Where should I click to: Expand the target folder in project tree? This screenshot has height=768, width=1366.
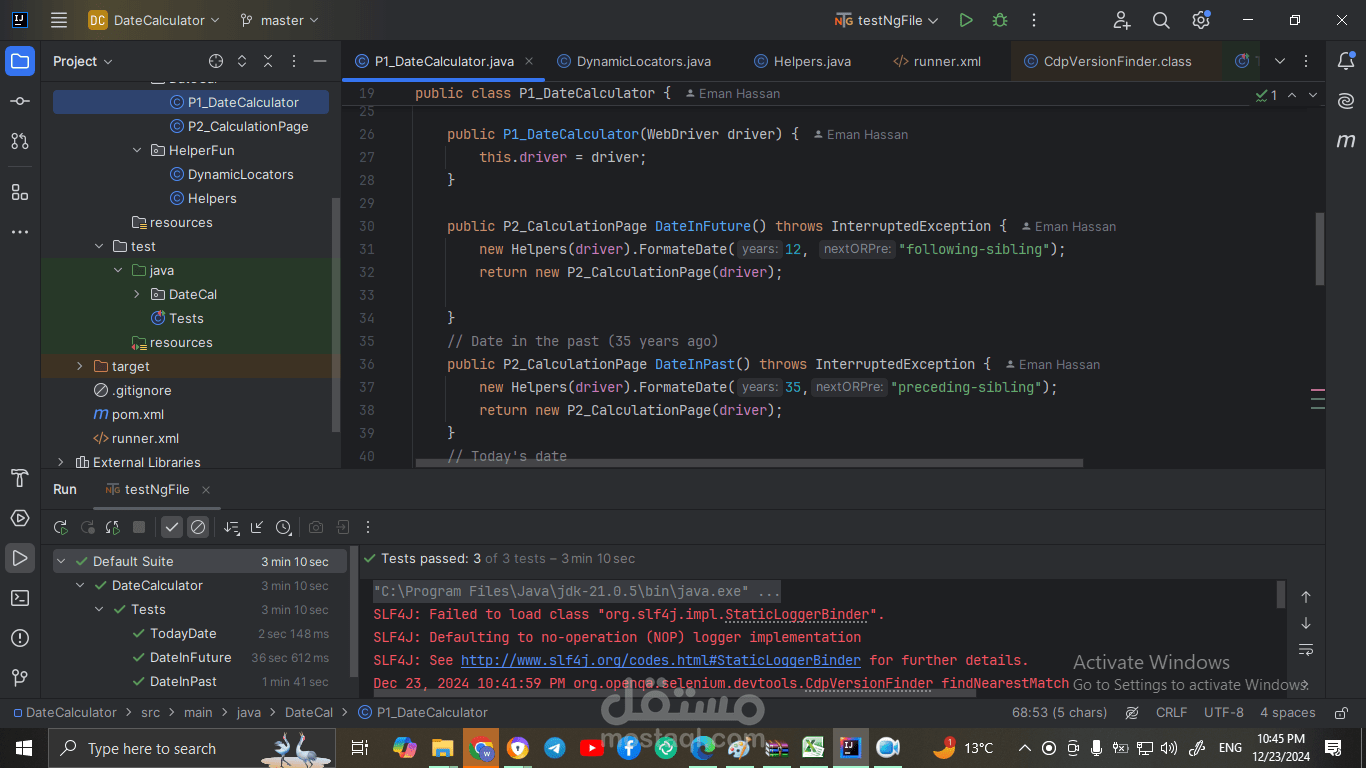click(x=80, y=367)
